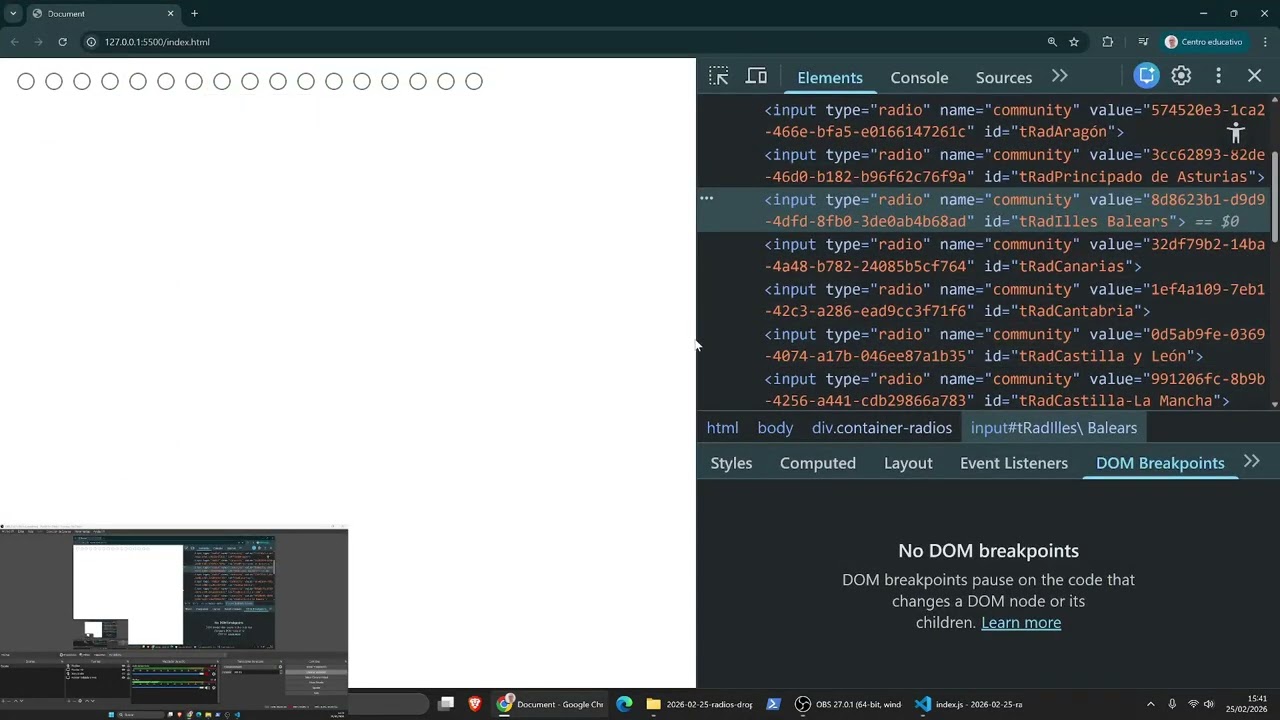
Task: Reload the page with the refresh icon
Action: click(62, 42)
